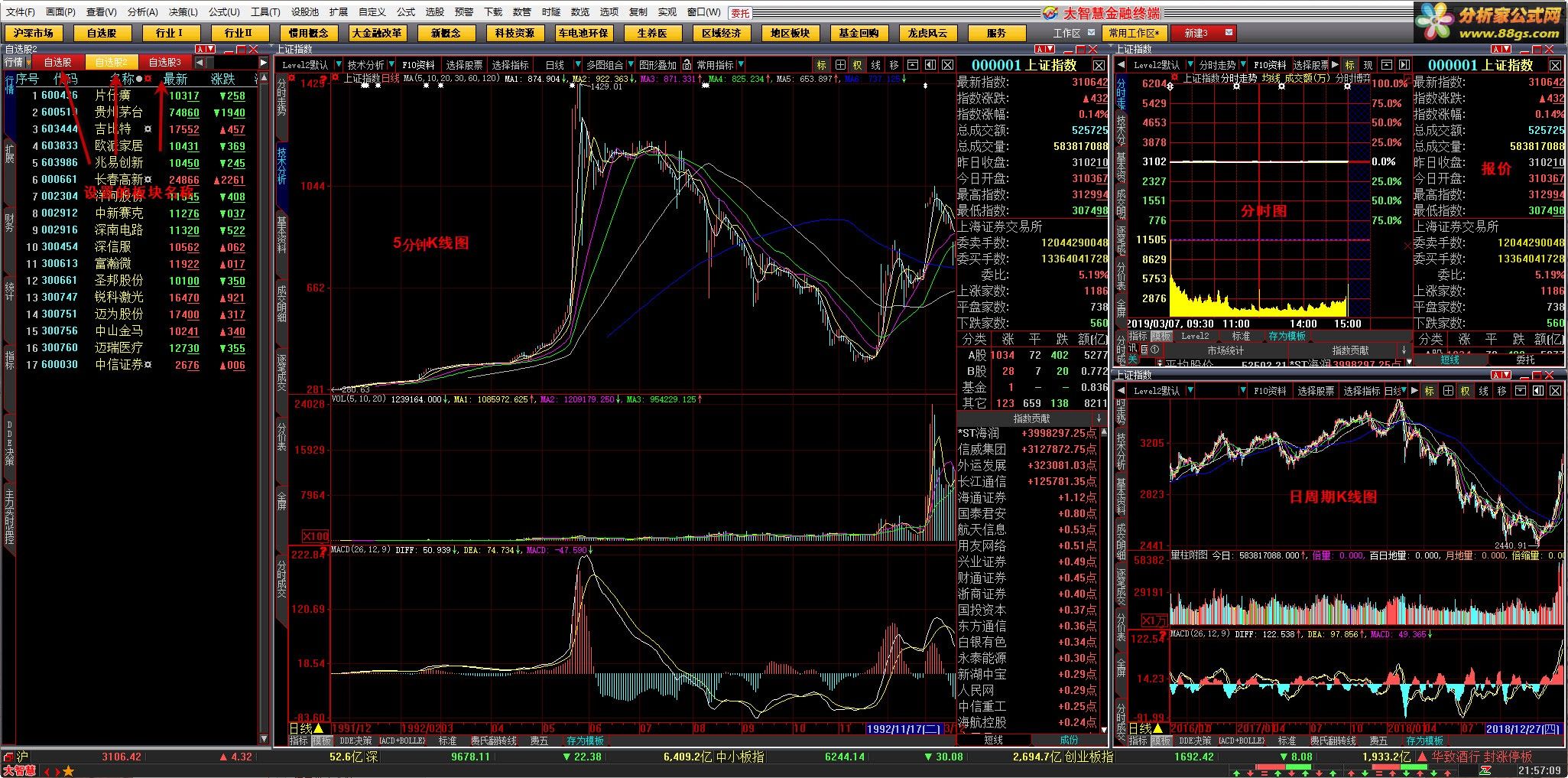Select the 贵州茅台 row in watchlist
The image size is (1568, 778).
pos(138,112)
